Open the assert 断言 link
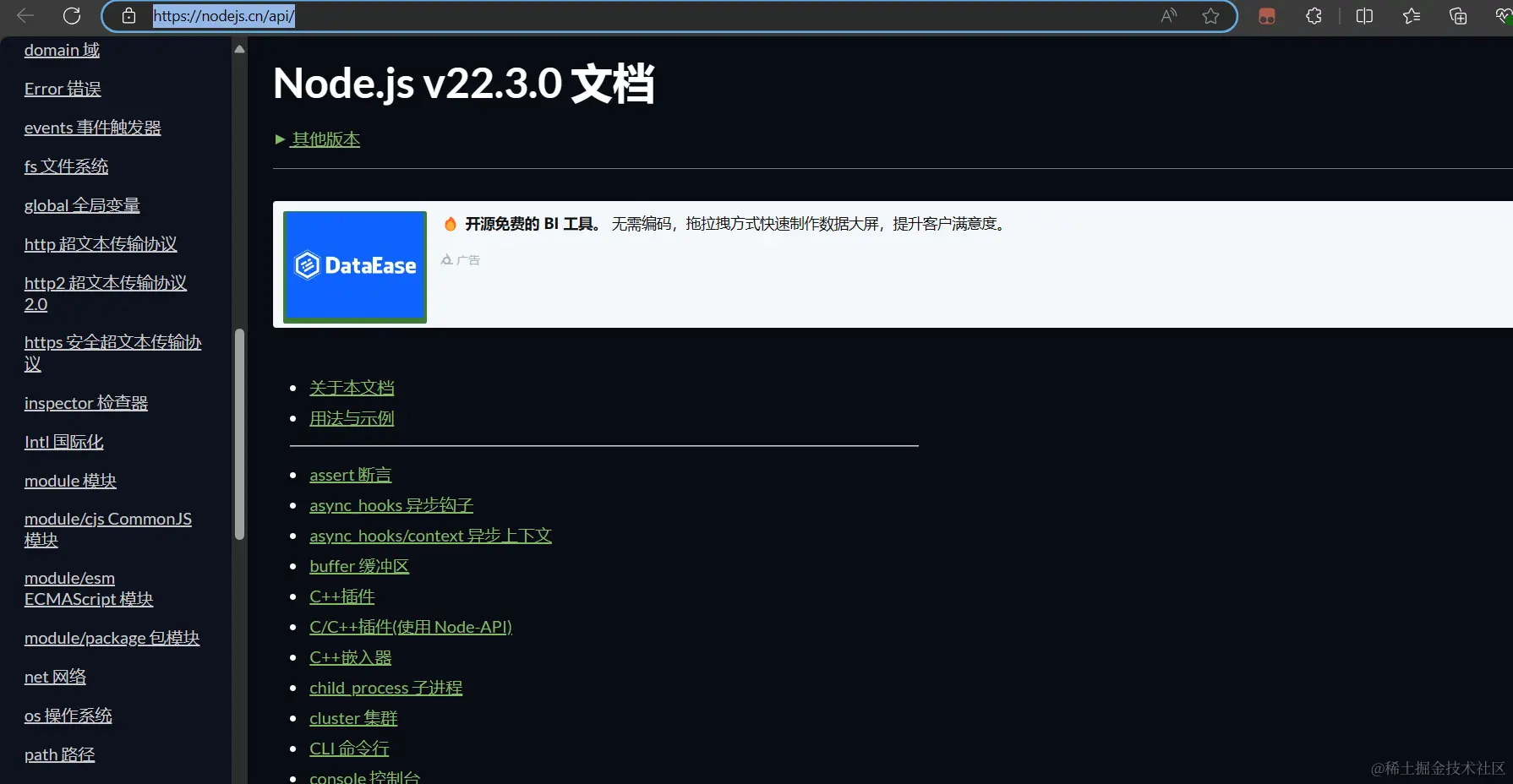 350,475
